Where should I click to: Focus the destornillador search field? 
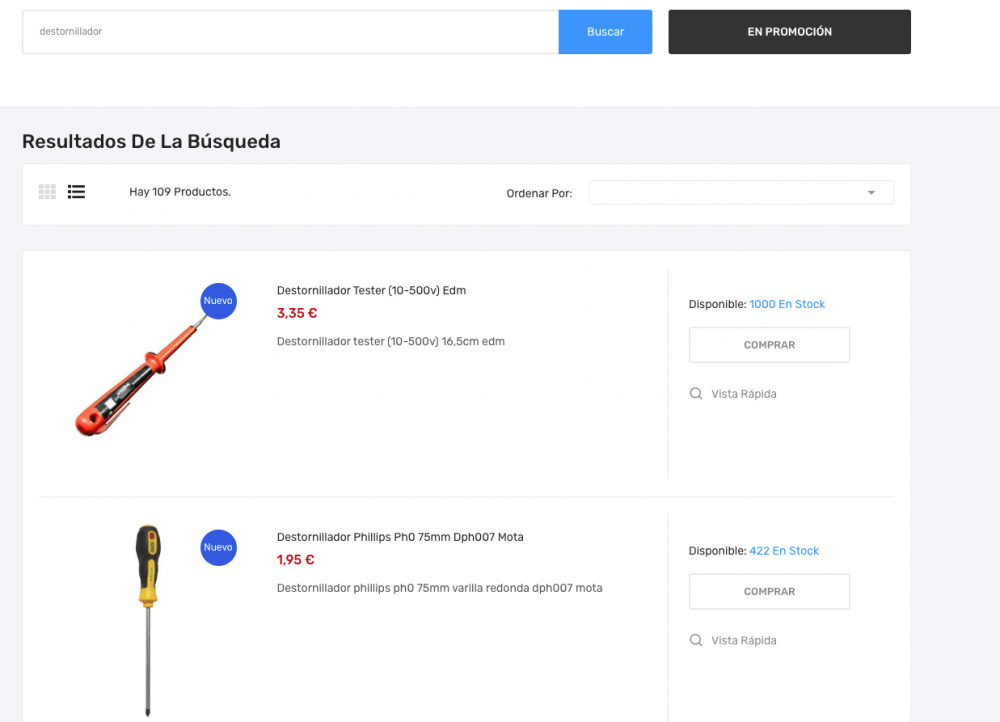point(290,32)
